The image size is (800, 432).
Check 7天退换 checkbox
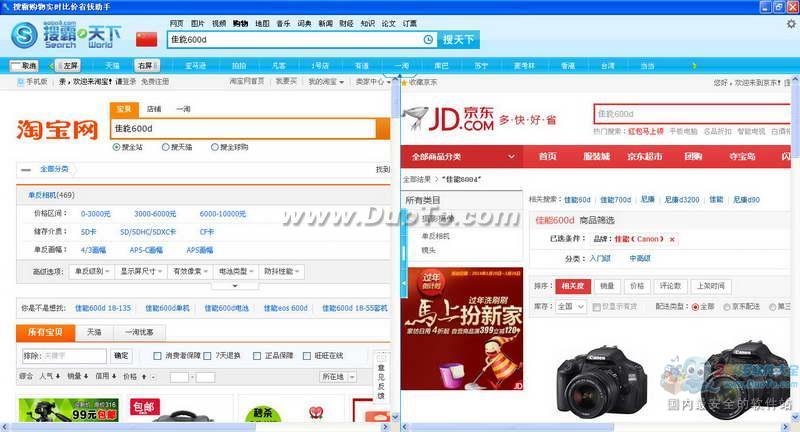click(x=207, y=355)
